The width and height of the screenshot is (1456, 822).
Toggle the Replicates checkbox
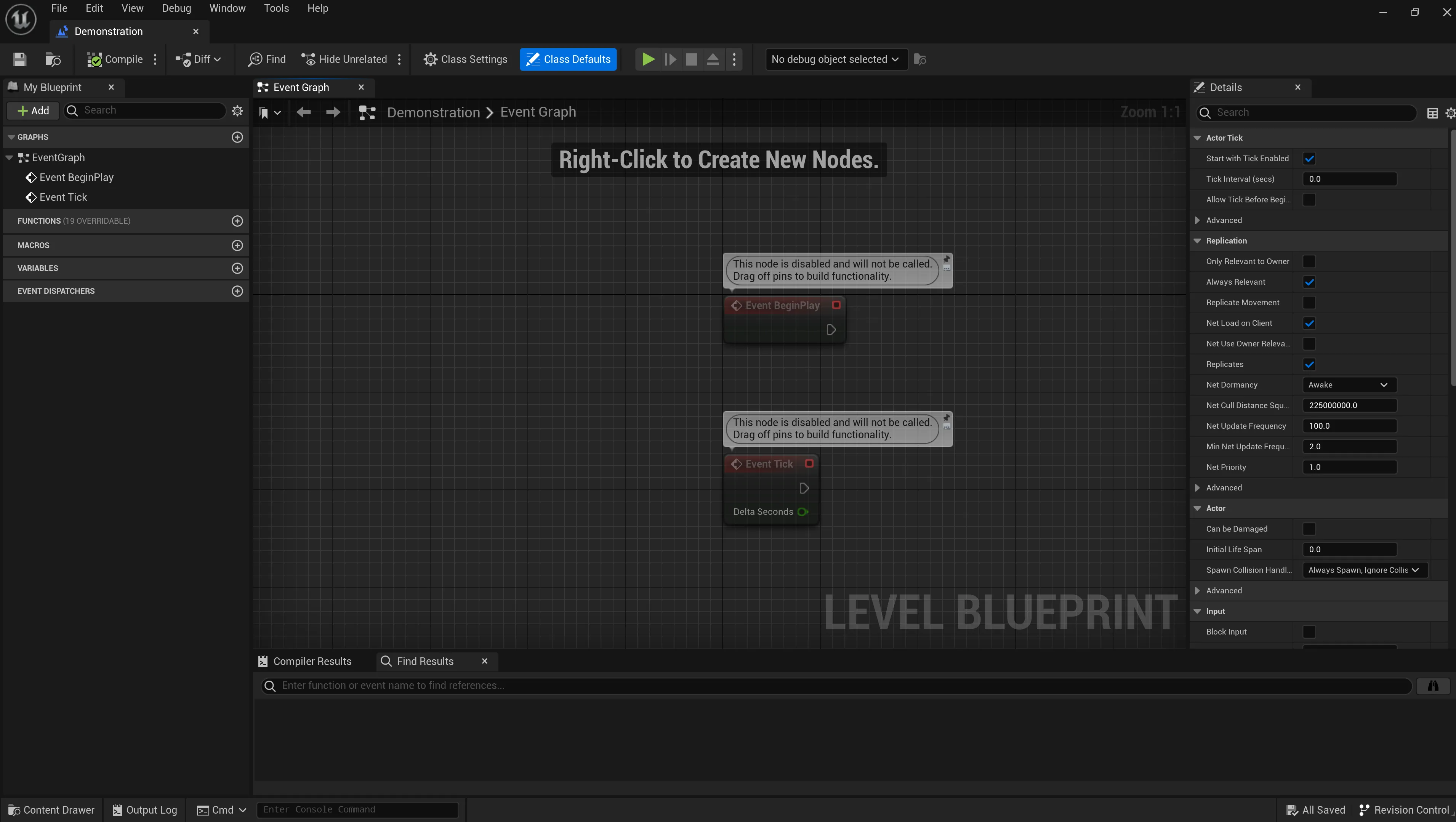coord(1309,365)
